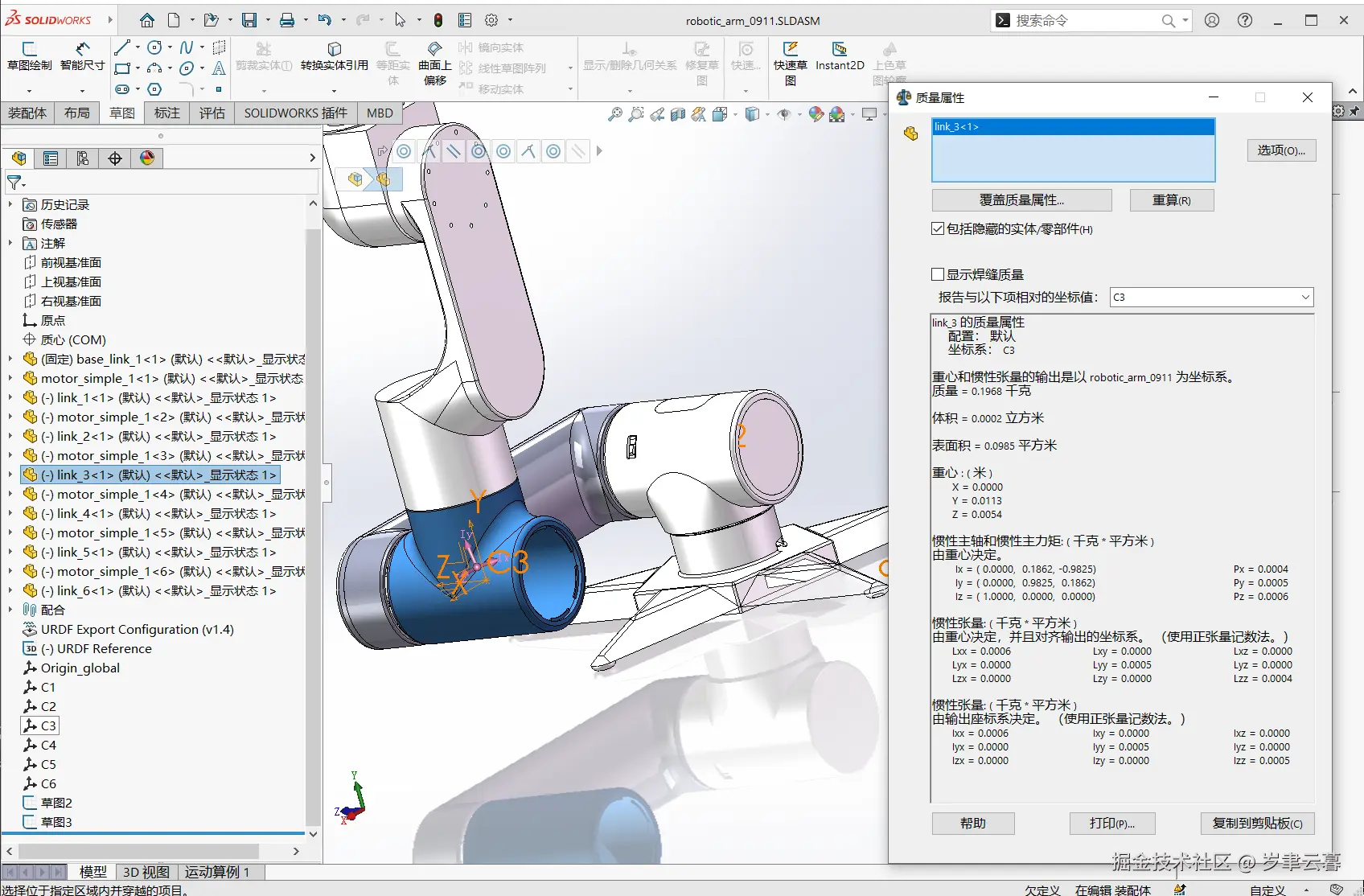Expand the FeatureManager panel flyout arrow
This screenshot has width=1364, height=896.
313,158
